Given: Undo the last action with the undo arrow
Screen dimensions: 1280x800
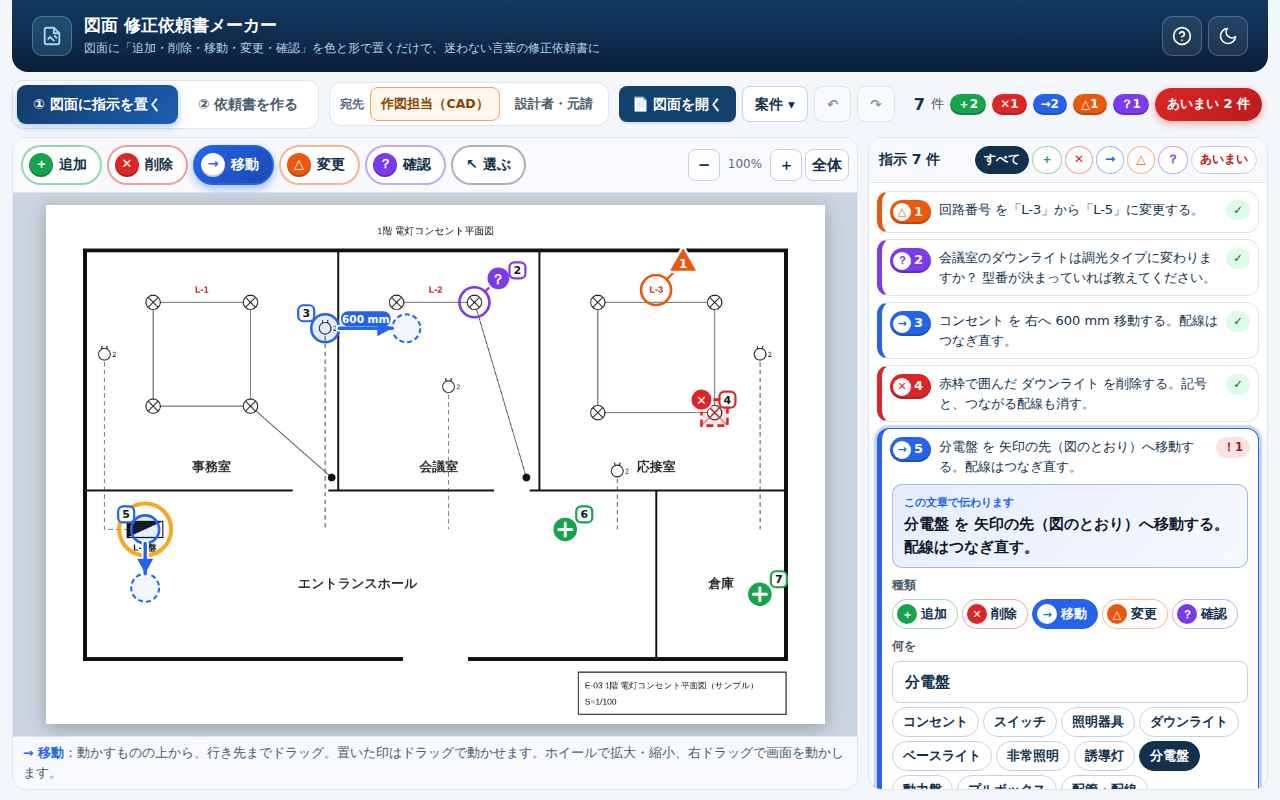Looking at the screenshot, I should [x=833, y=104].
